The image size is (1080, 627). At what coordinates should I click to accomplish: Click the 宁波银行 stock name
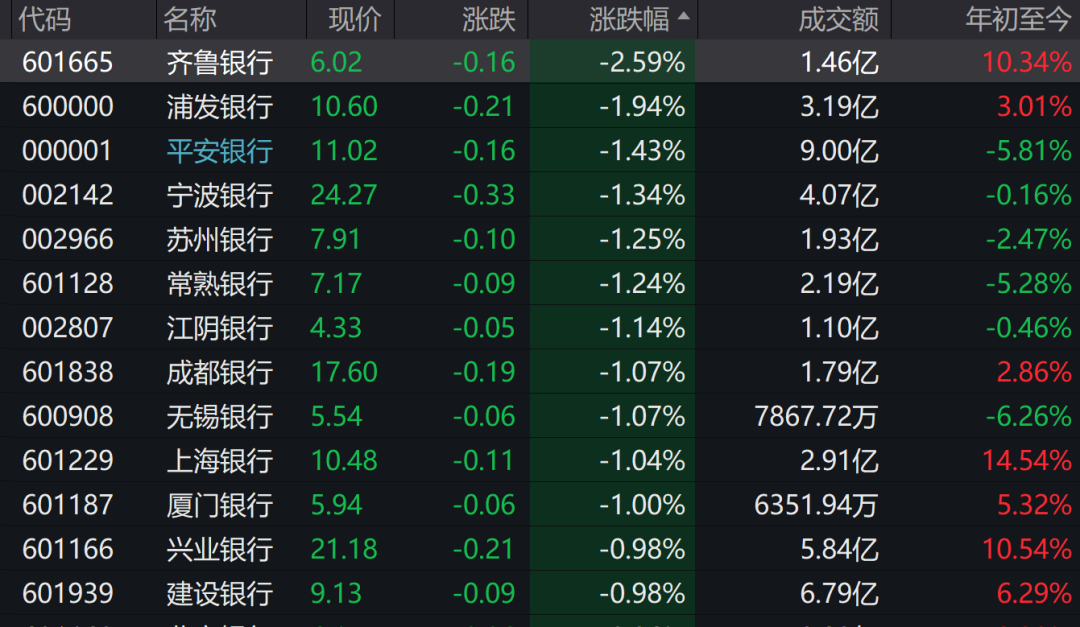pos(219,195)
